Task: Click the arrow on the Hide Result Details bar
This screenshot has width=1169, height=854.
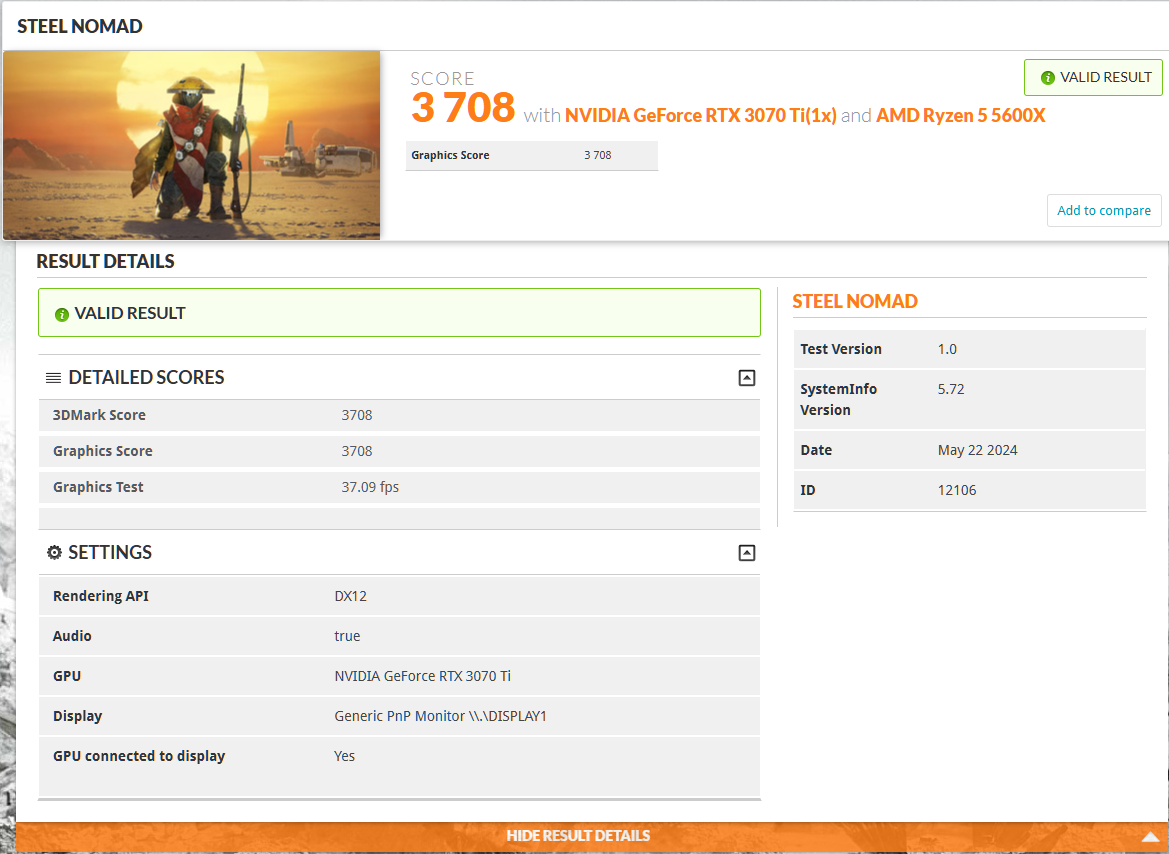Action: (x=1150, y=837)
